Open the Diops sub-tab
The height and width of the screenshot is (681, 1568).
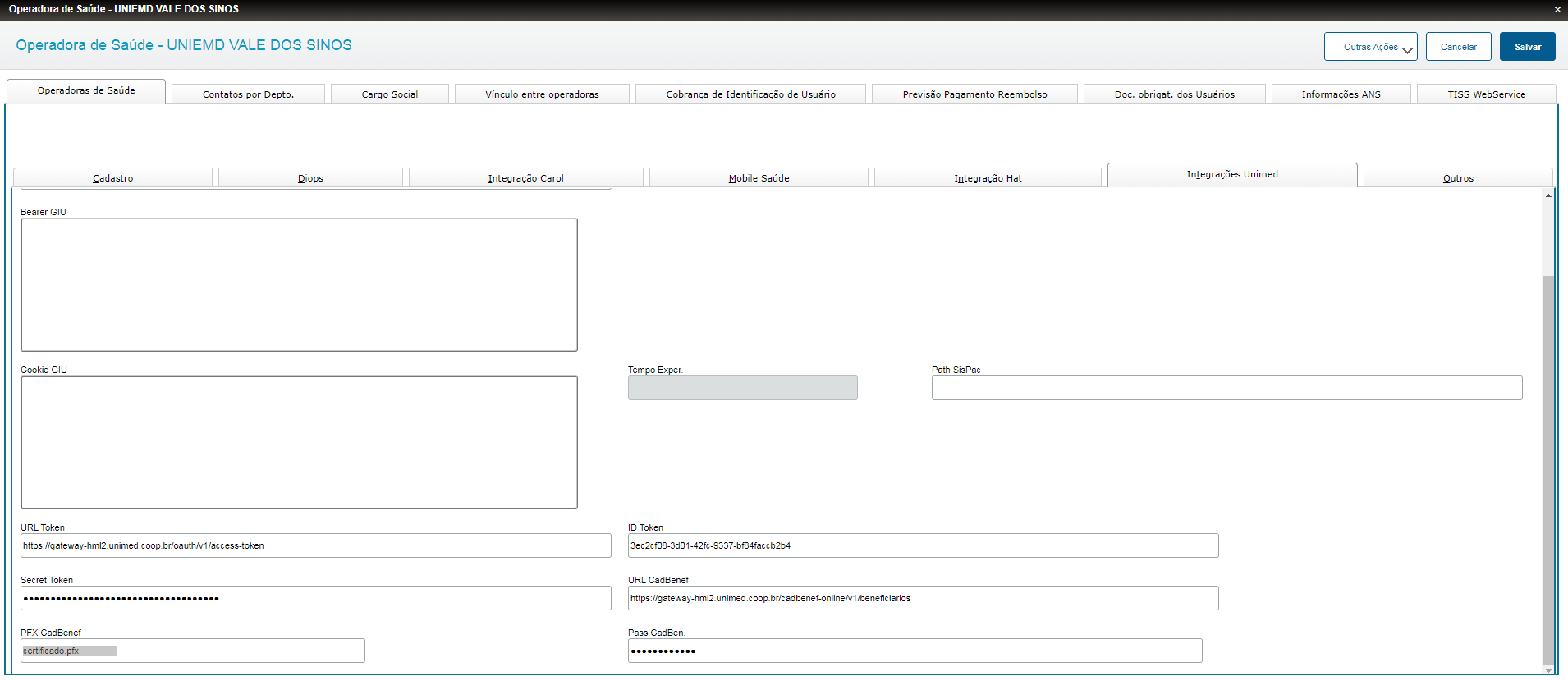(x=310, y=178)
